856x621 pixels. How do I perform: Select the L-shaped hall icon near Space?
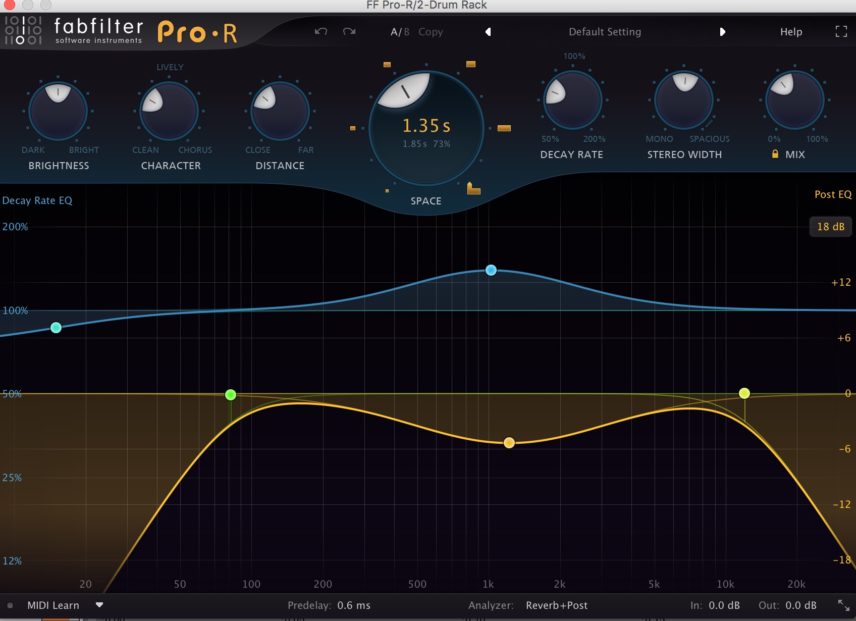473,189
